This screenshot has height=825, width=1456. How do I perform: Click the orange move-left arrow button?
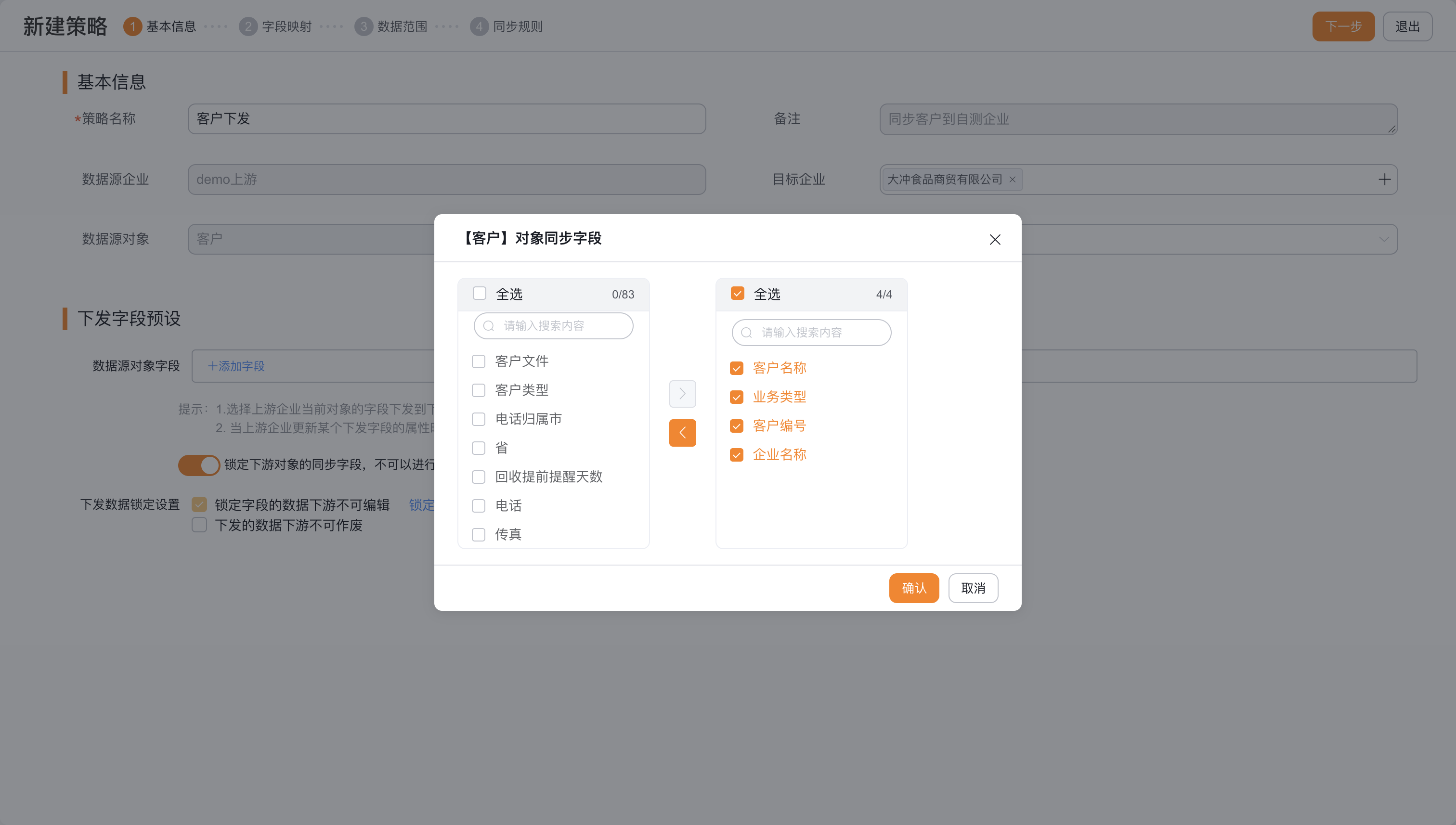pos(682,433)
